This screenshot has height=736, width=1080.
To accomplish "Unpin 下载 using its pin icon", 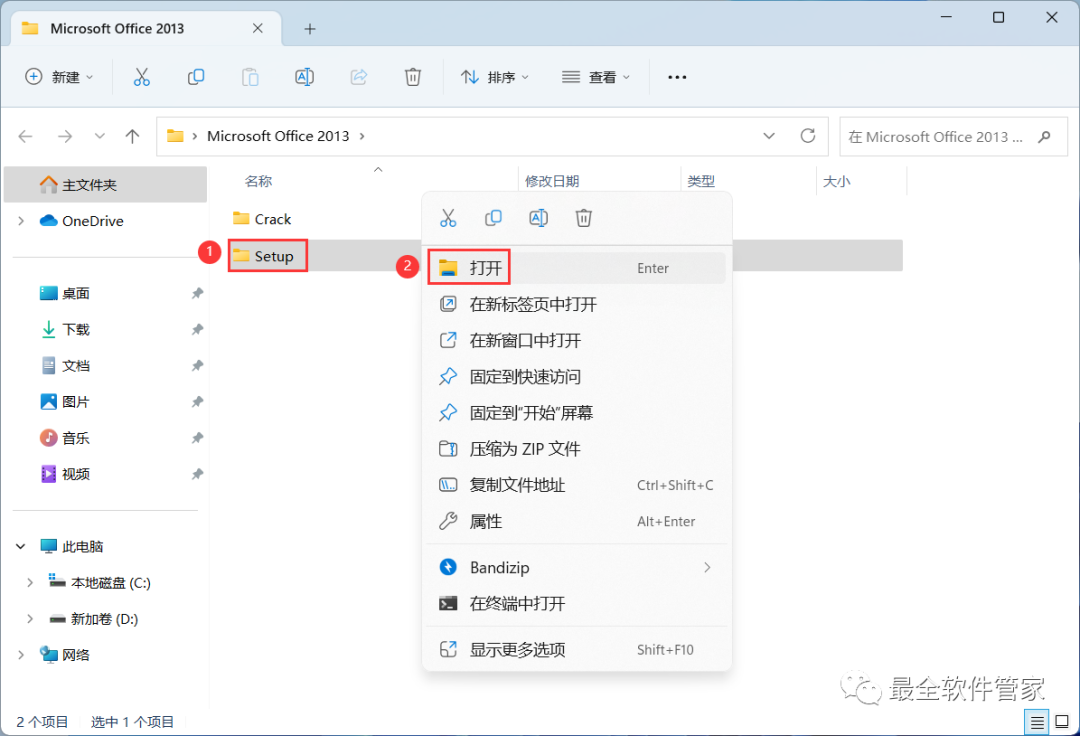I will [x=197, y=330].
